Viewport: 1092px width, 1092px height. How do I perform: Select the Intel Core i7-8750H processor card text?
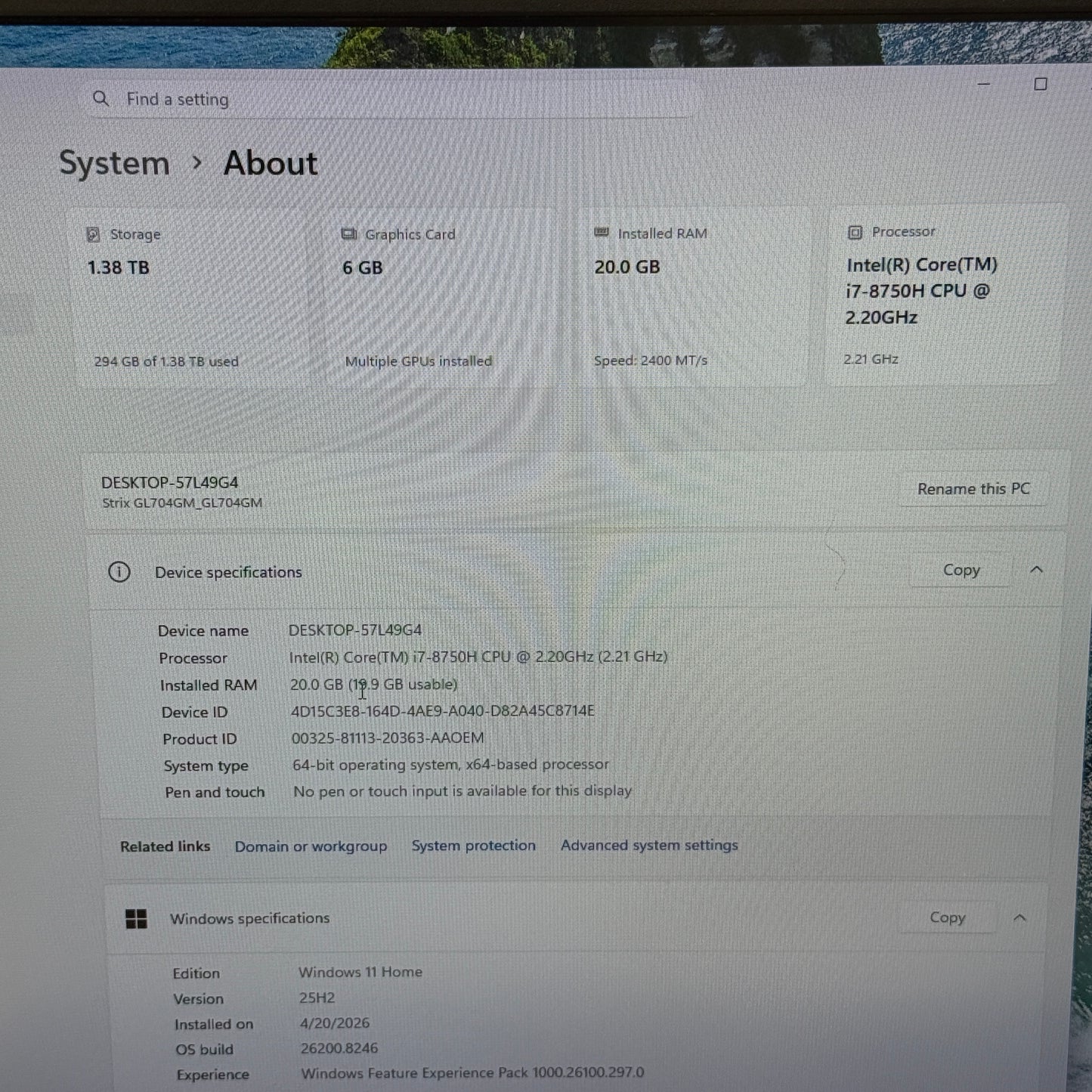click(x=920, y=291)
